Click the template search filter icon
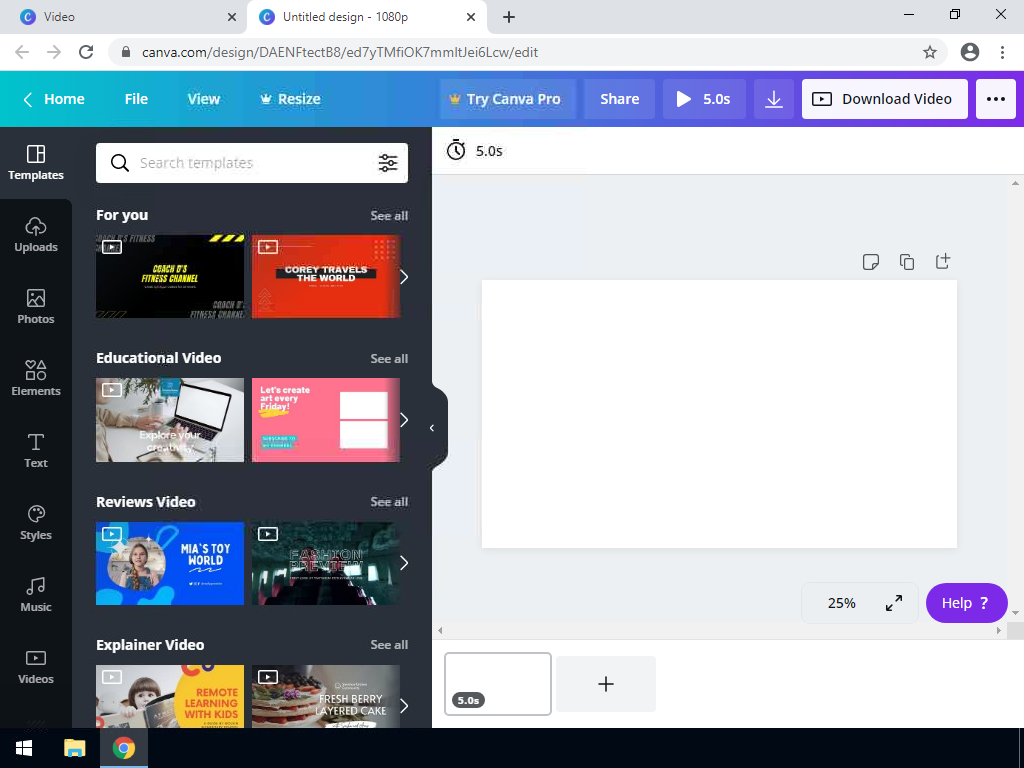This screenshot has height=768, width=1024. click(x=388, y=163)
